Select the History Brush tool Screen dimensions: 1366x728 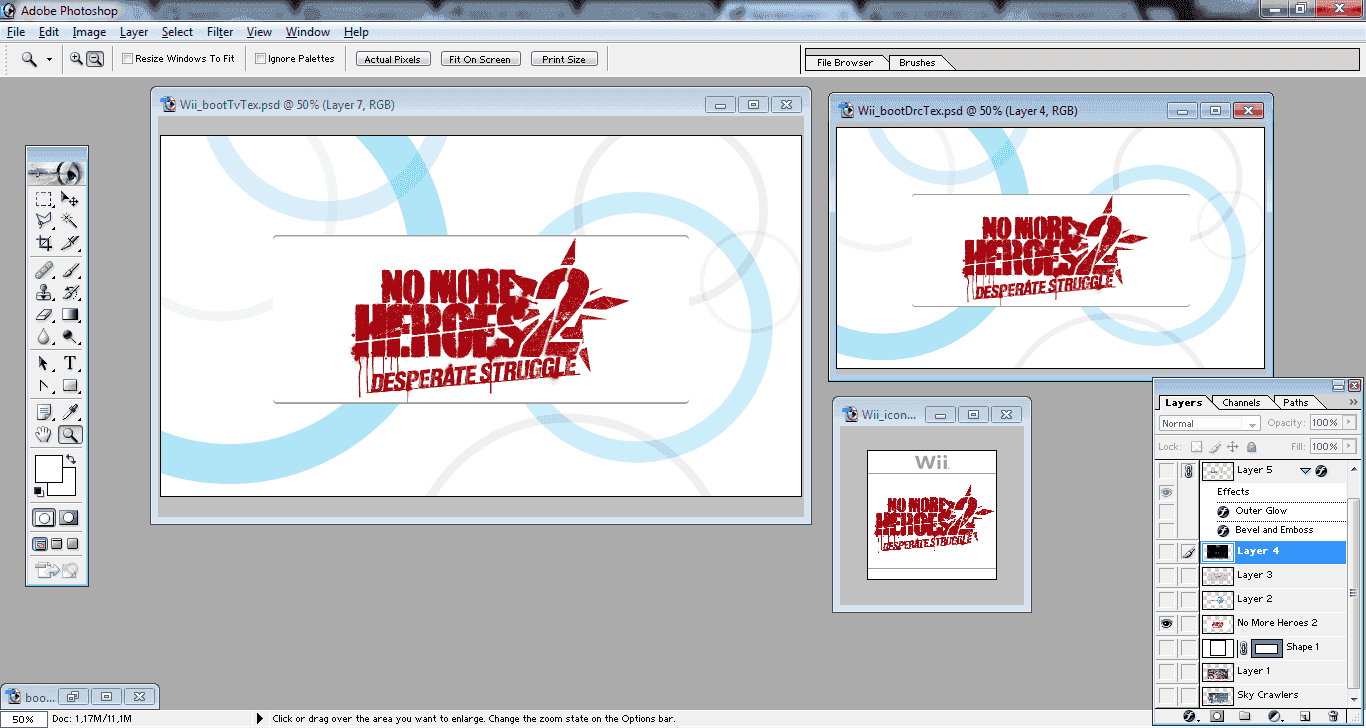tap(70, 292)
